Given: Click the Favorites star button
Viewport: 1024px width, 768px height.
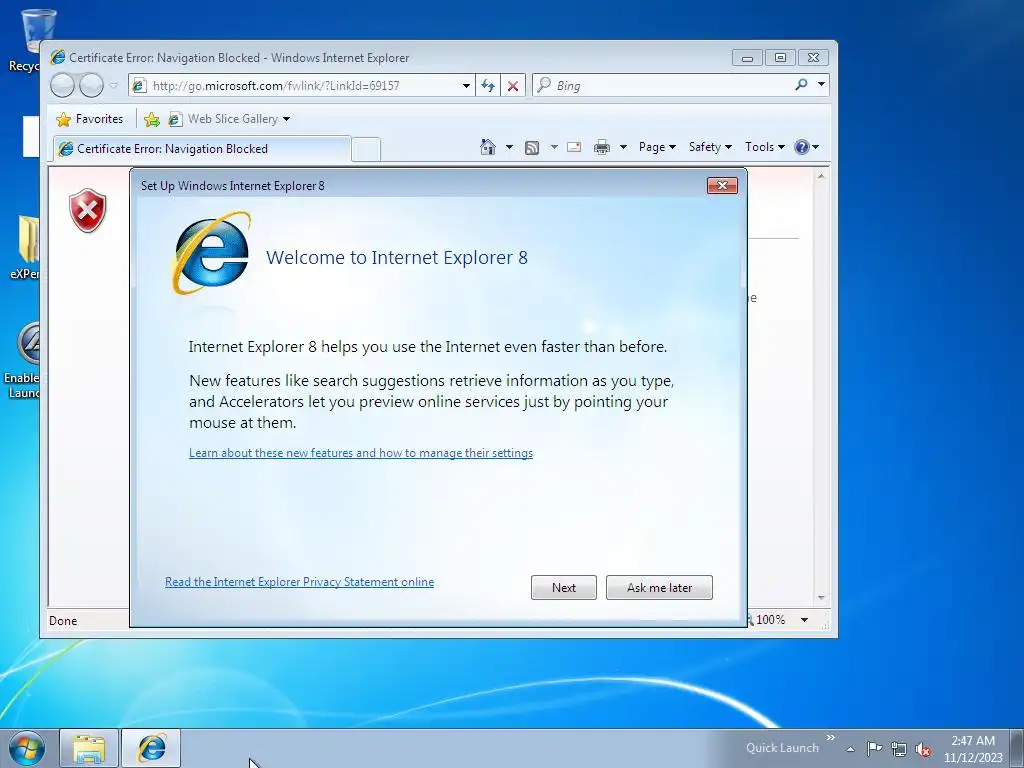Looking at the screenshot, I should pyautogui.click(x=90, y=119).
